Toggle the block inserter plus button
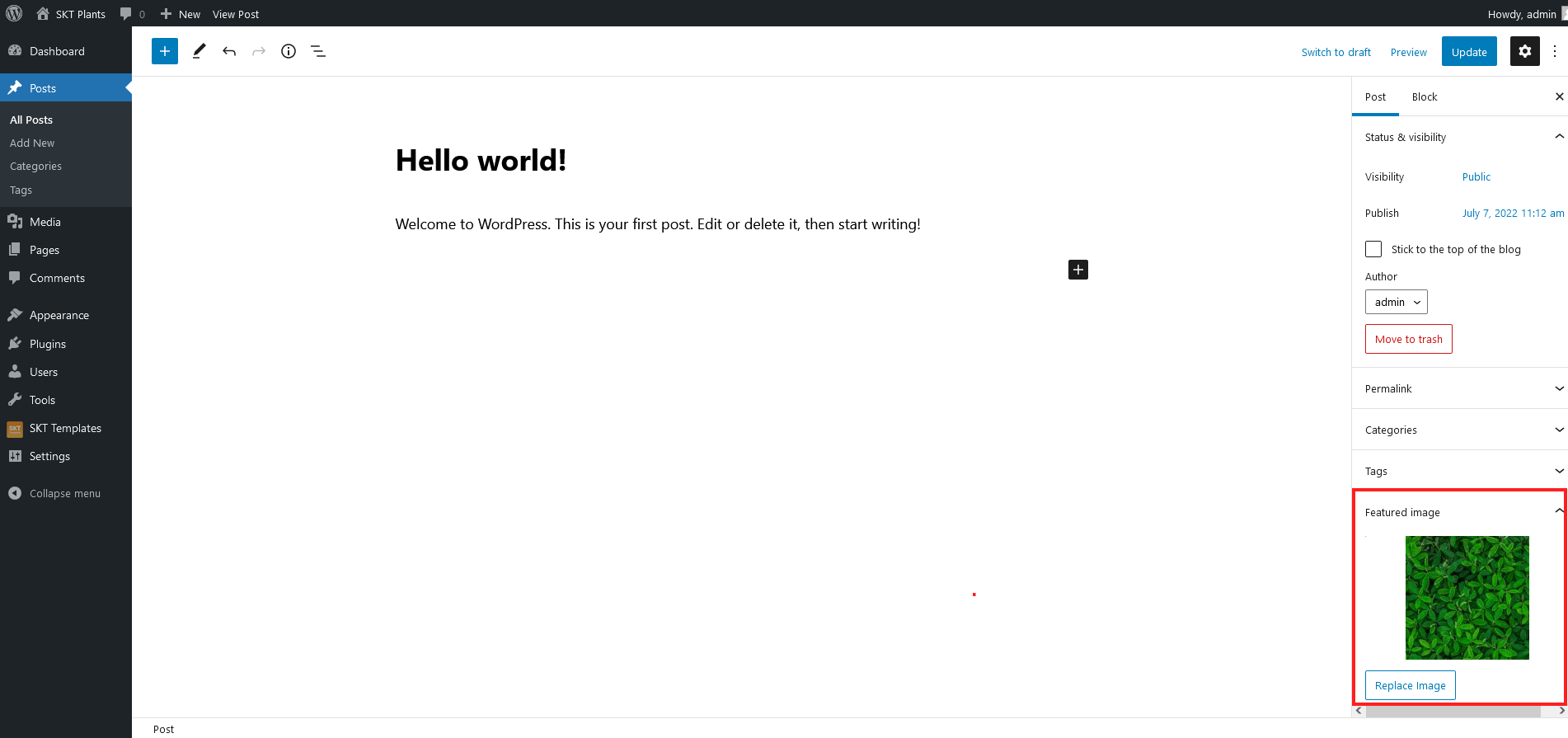 point(165,51)
